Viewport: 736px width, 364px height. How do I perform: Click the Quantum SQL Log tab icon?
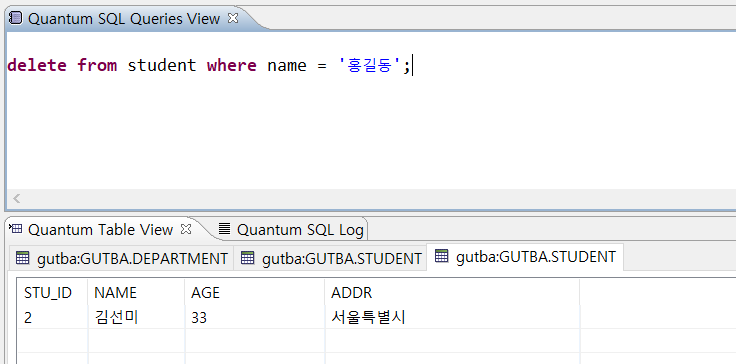(x=225, y=229)
